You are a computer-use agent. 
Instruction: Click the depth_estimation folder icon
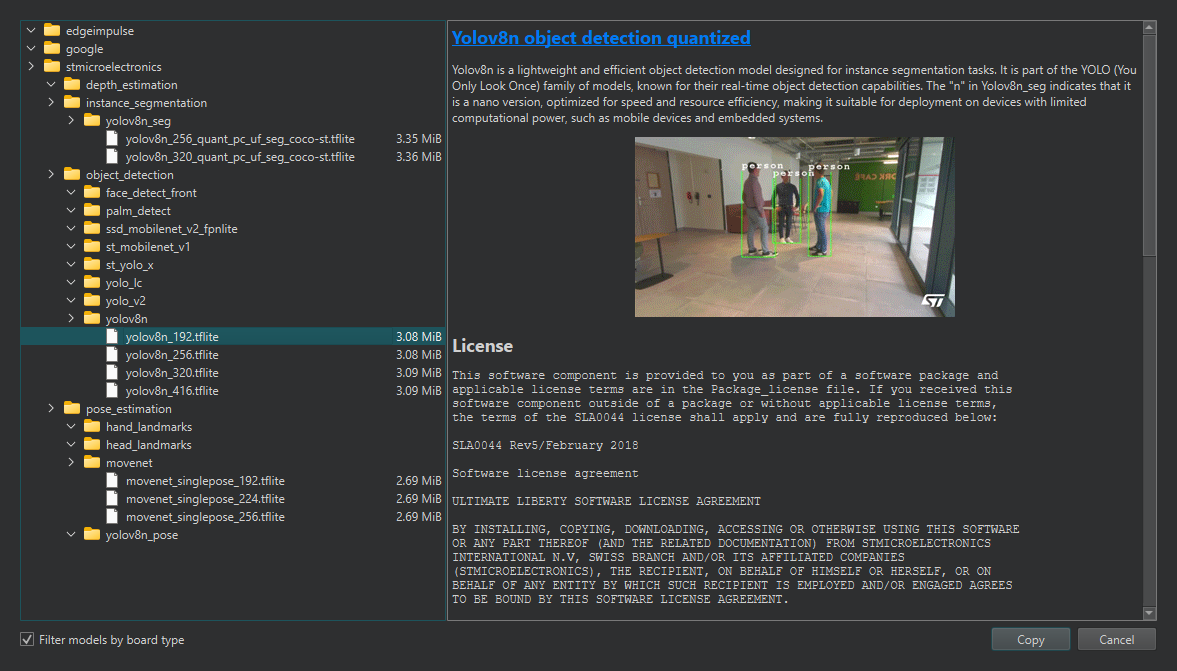pos(72,85)
